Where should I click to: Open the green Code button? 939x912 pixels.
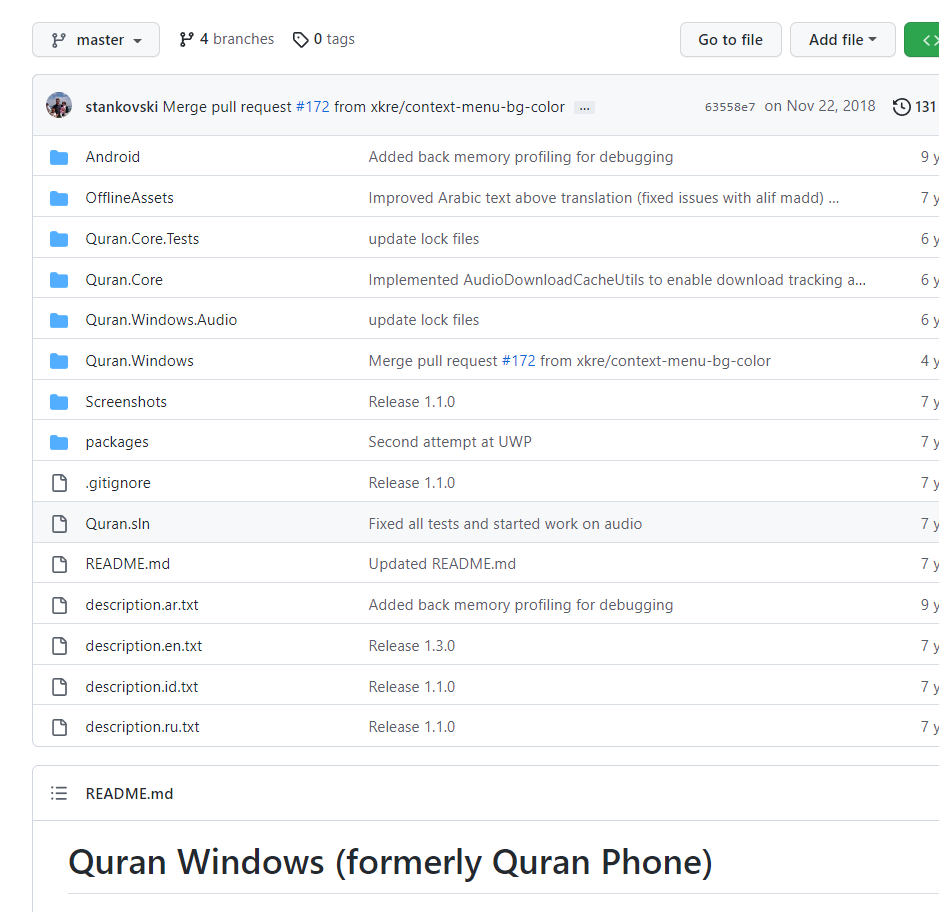coord(922,40)
